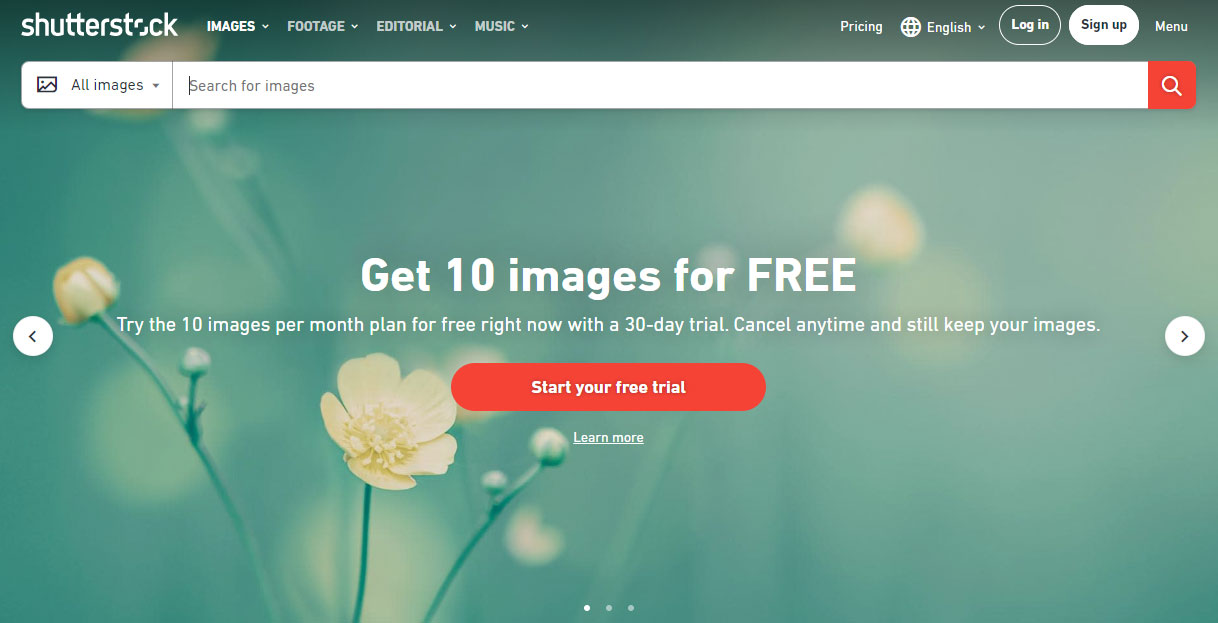This screenshot has width=1218, height=623.
Task: Open the Footage menu
Action: tap(323, 26)
